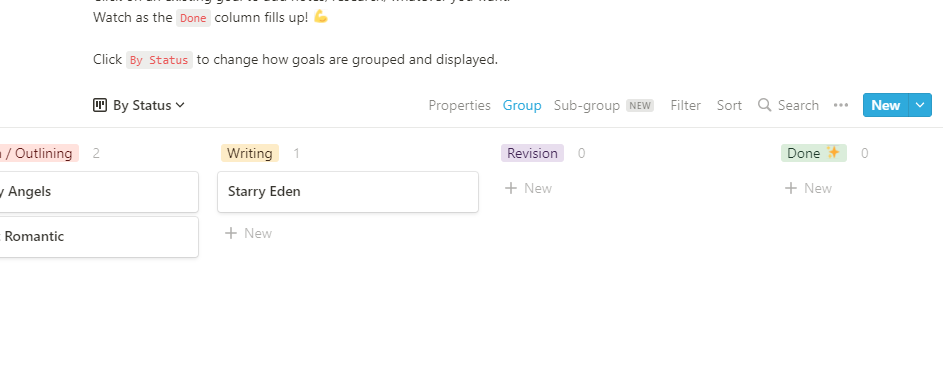Open the Filter option
The height and width of the screenshot is (390, 943).
point(686,105)
